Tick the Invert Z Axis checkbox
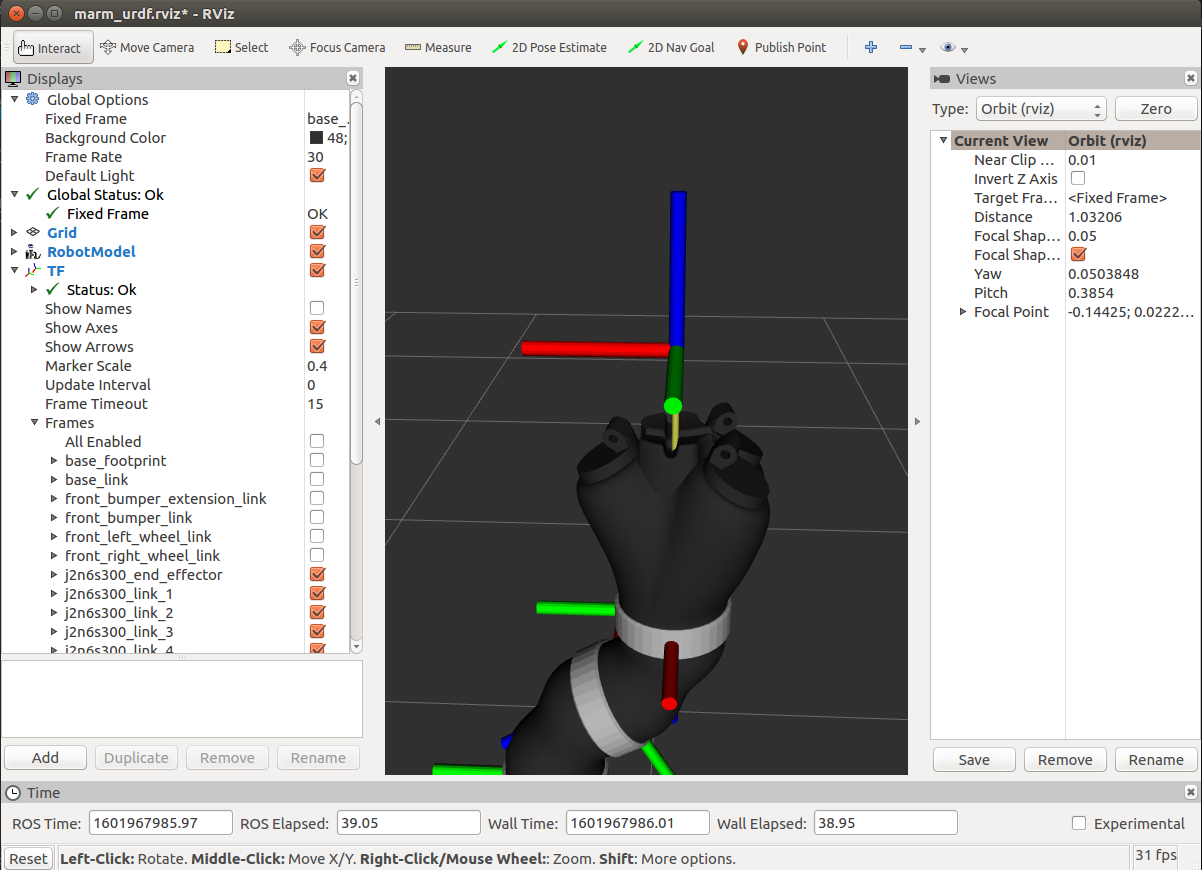 pyautogui.click(x=1078, y=178)
